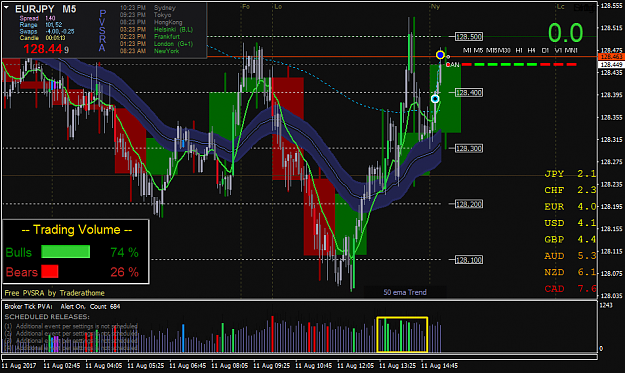Click the blue circle marker with yellow ring
625x373 pixels.
[x=440, y=55]
